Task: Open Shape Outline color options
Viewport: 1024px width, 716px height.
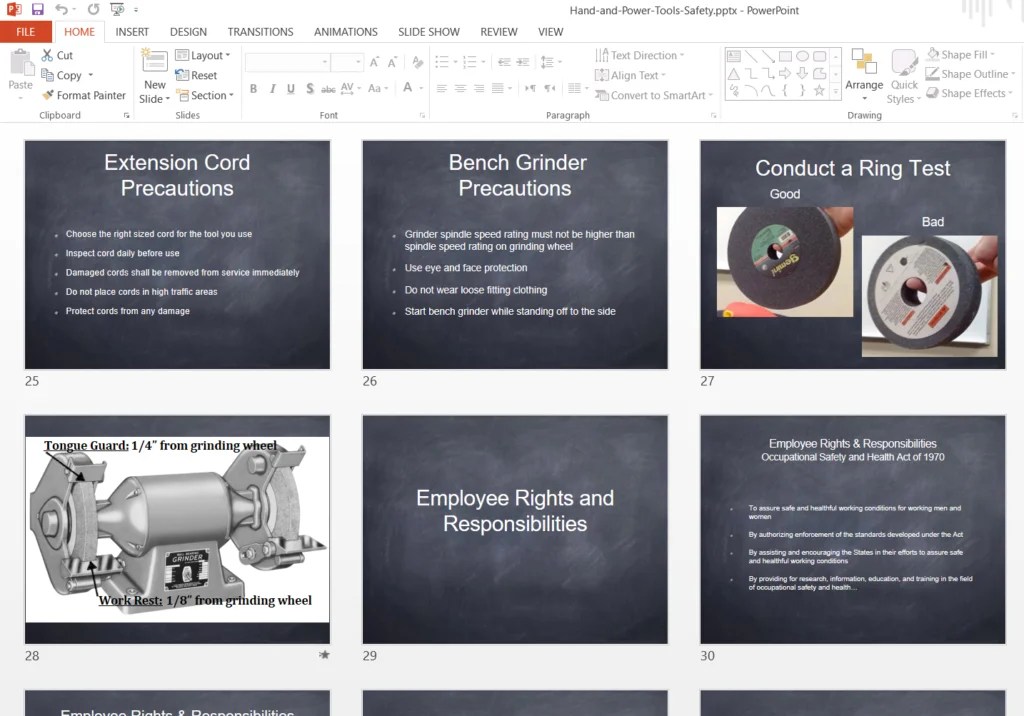Action: tap(970, 74)
